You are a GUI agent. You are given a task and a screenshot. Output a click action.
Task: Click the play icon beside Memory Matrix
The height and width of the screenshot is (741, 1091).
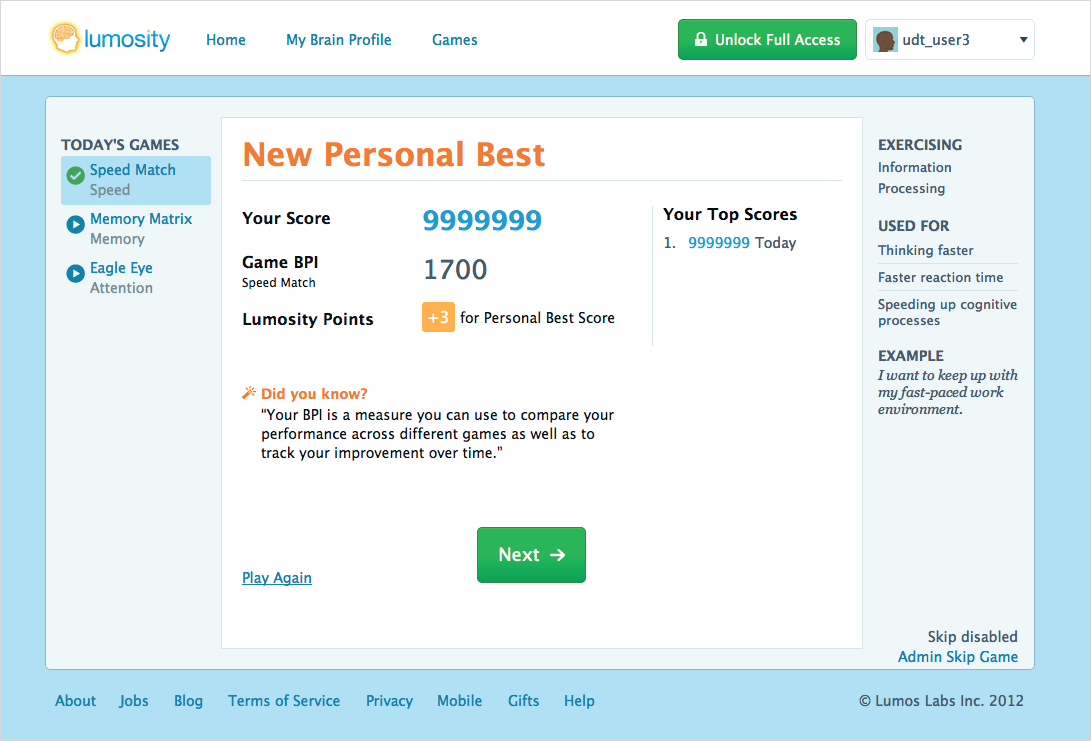click(75, 225)
